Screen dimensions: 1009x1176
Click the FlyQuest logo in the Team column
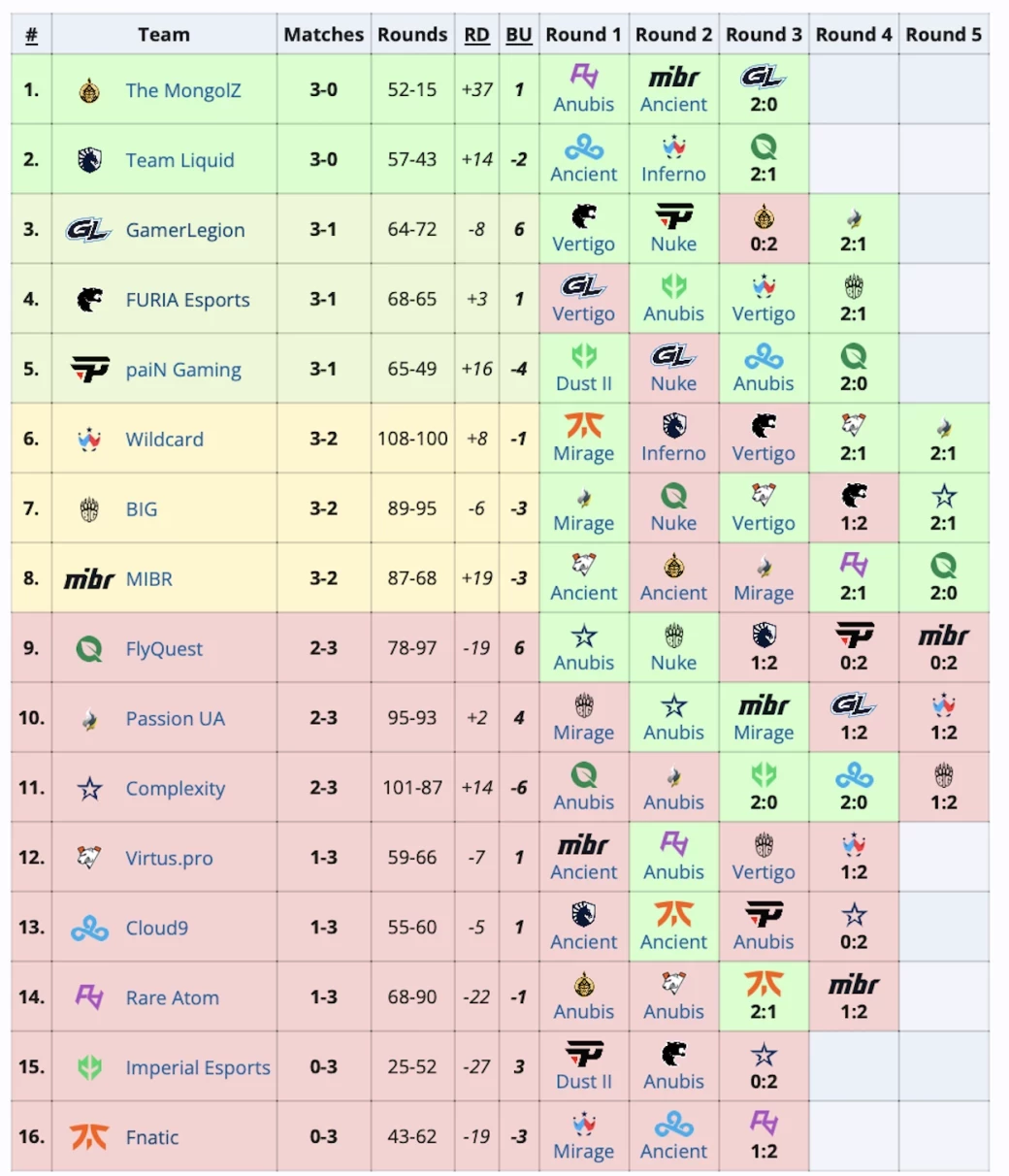pyautogui.click(x=89, y=648)
